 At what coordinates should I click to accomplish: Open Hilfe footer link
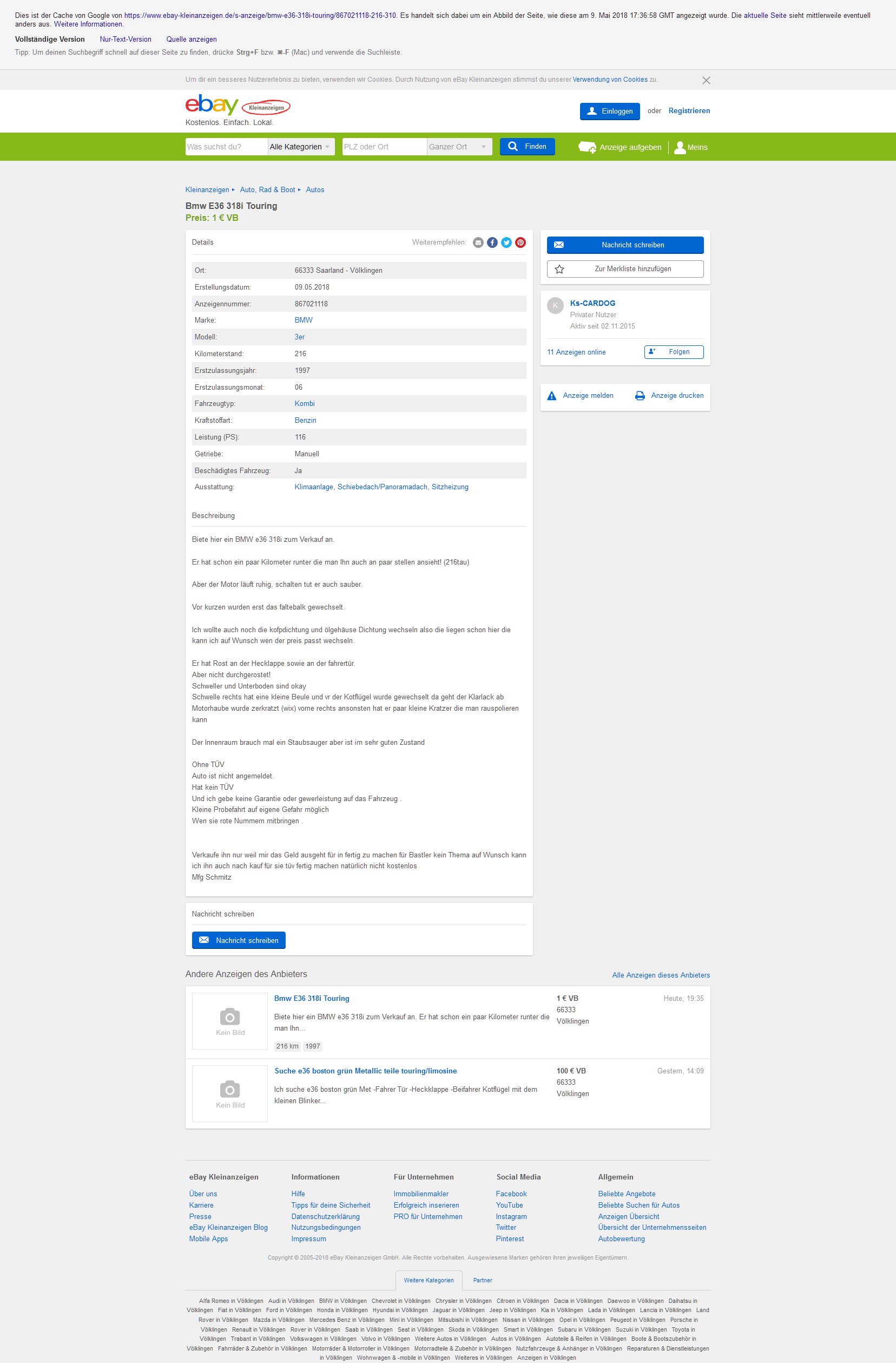[x=298, y=1194]
